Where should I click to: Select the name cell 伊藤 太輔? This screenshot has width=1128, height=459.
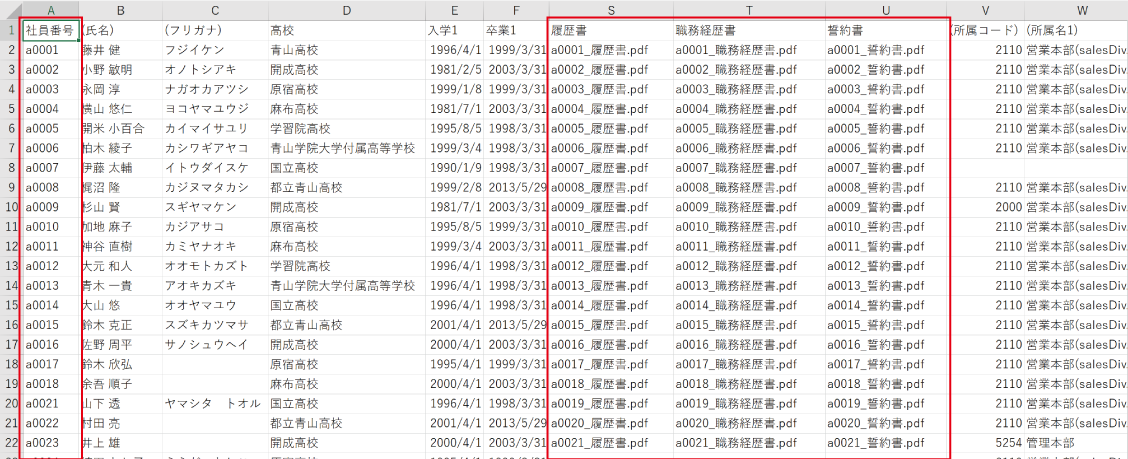(x=120, y=167)
